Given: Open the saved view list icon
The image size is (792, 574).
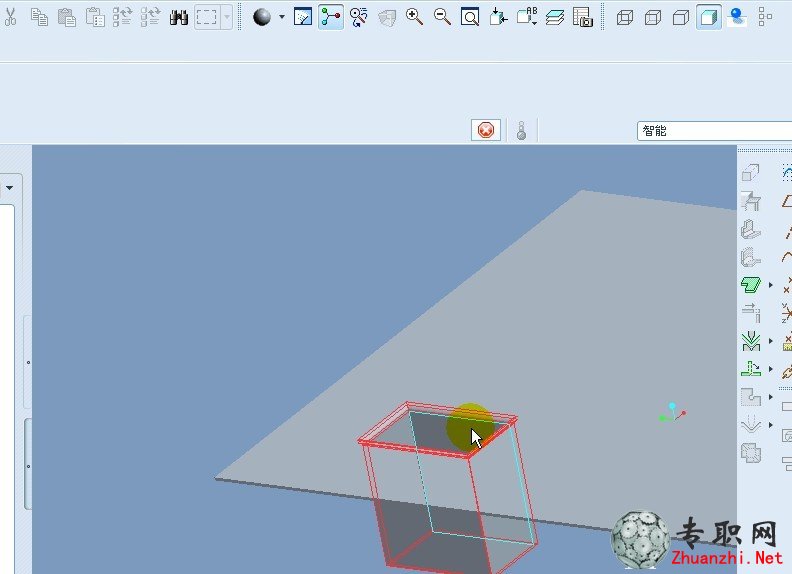Looking at the screenshot, I should [527, 17].
